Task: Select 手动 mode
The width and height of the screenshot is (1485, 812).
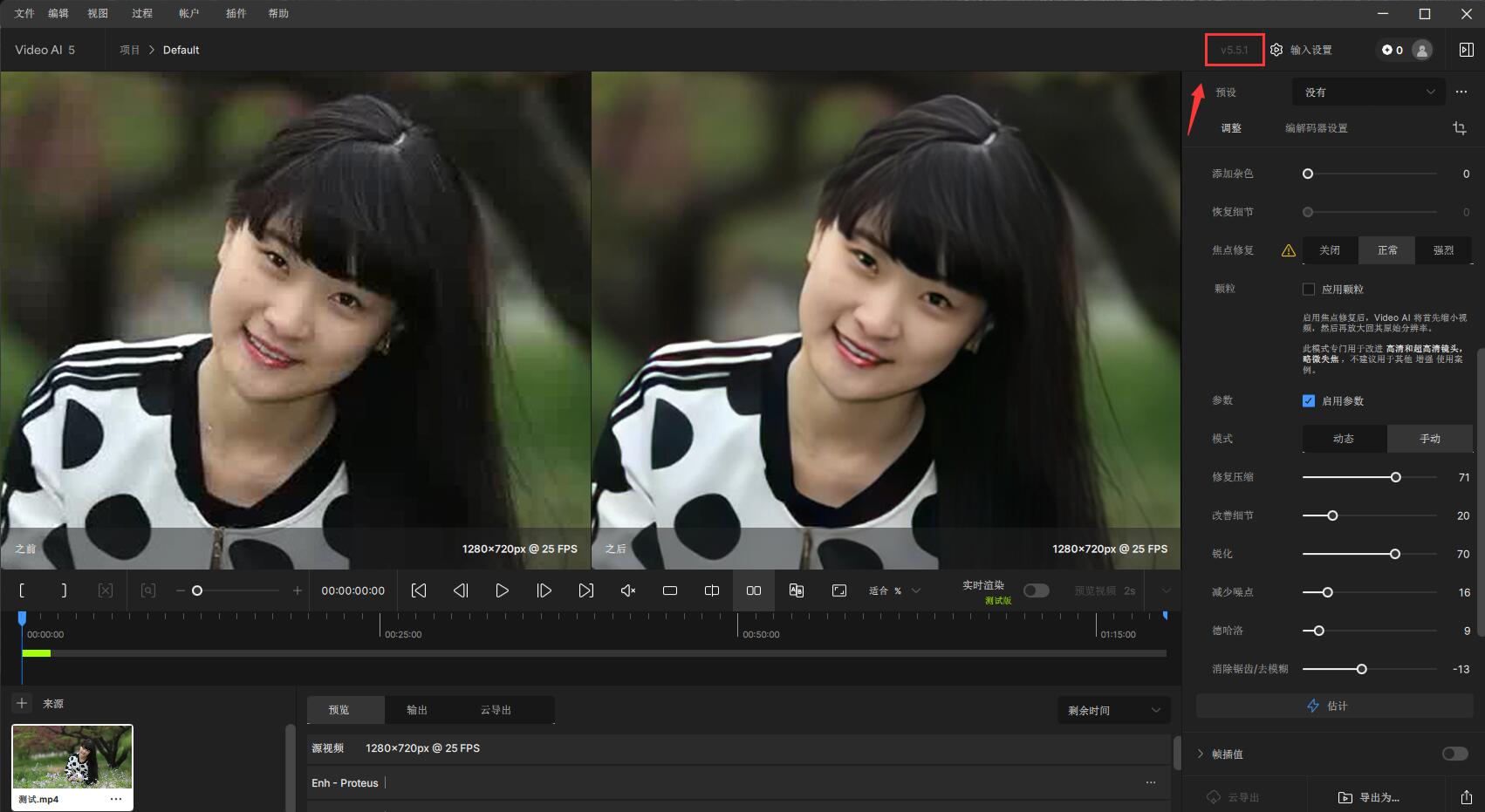Action: (1429, 439)
